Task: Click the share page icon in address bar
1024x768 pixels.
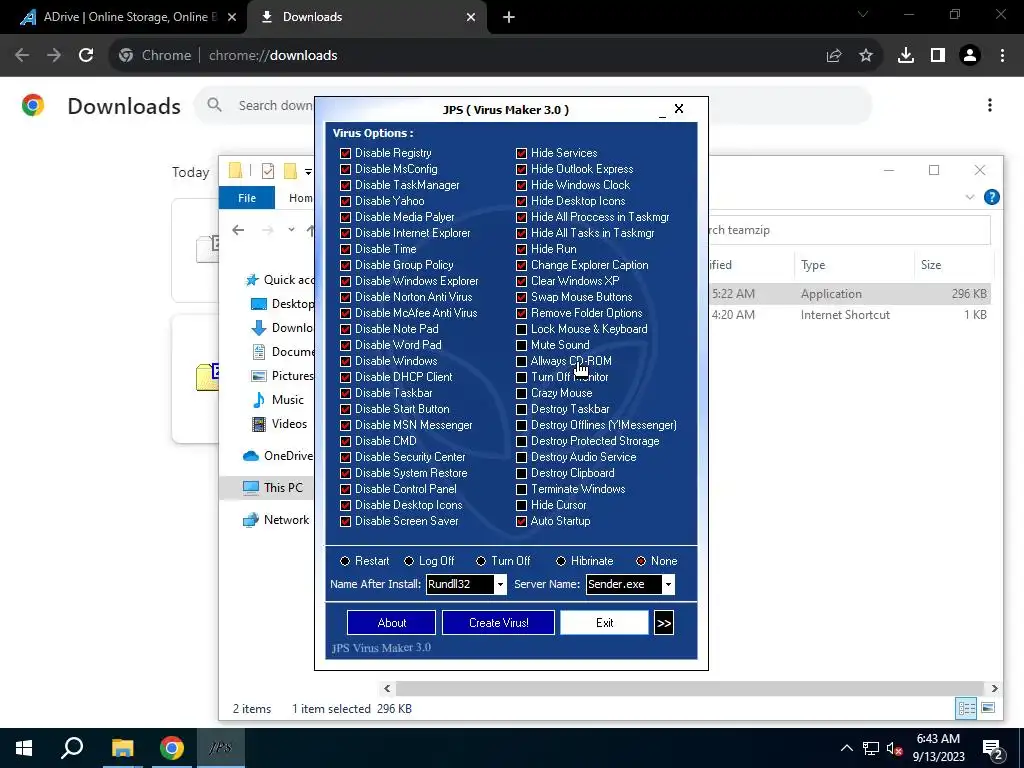Action: point(834,56)
